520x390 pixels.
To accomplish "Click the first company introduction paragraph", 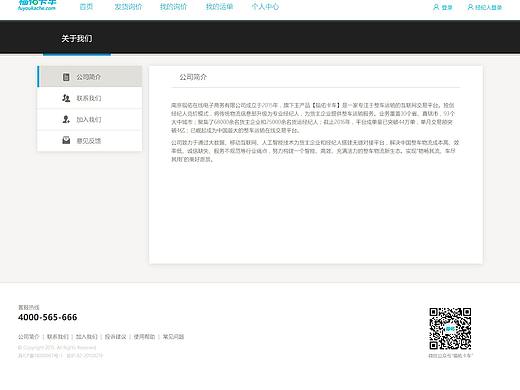I will 313,118.
